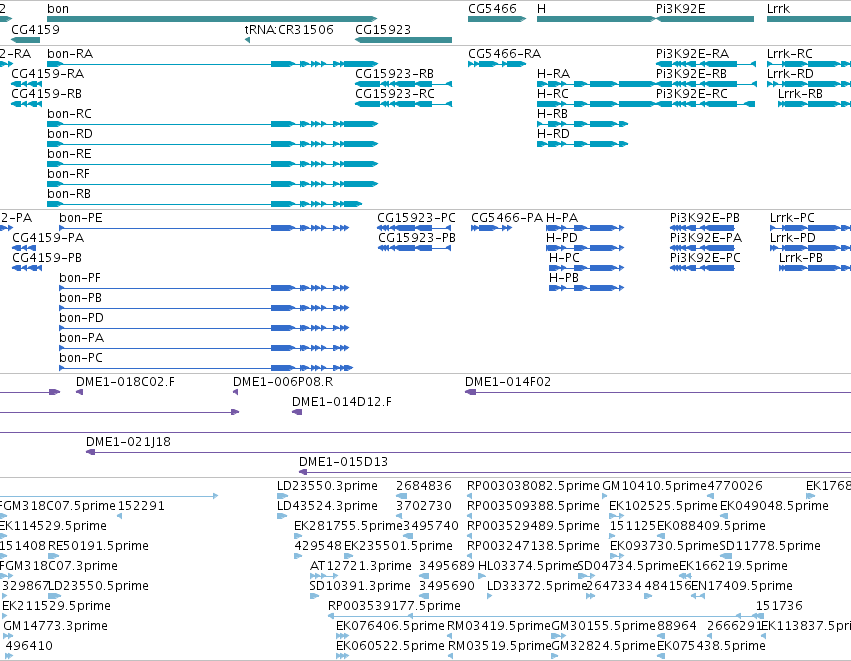Viewport: 851px width, 661px height.
Task: Click the EK076406.5prime EST label
Action: click(x=391, y=626)
